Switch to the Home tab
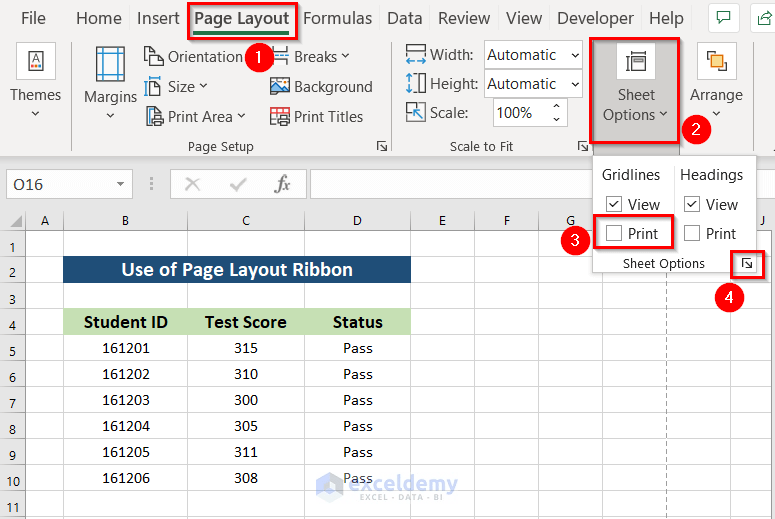The image size is (775, 519). 99,18
